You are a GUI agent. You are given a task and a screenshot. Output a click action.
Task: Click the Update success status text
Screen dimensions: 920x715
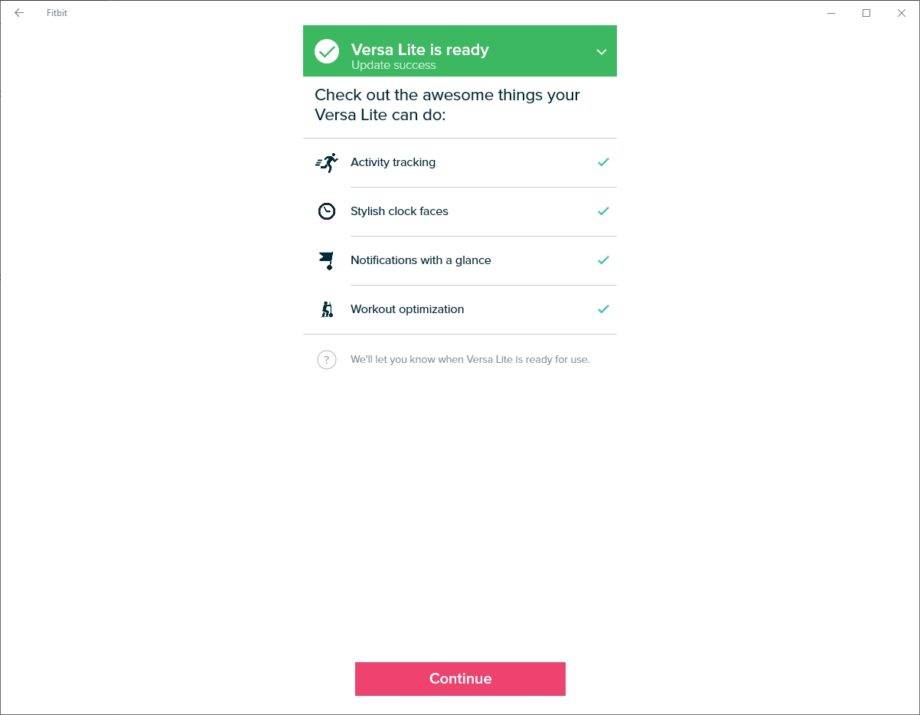point(393,65)
